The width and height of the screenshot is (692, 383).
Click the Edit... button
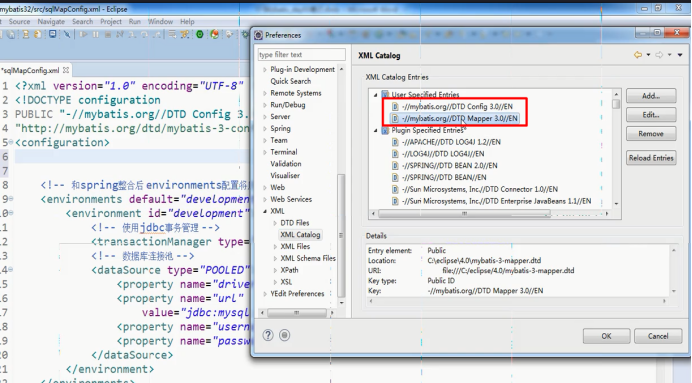[x=651, y=115]
